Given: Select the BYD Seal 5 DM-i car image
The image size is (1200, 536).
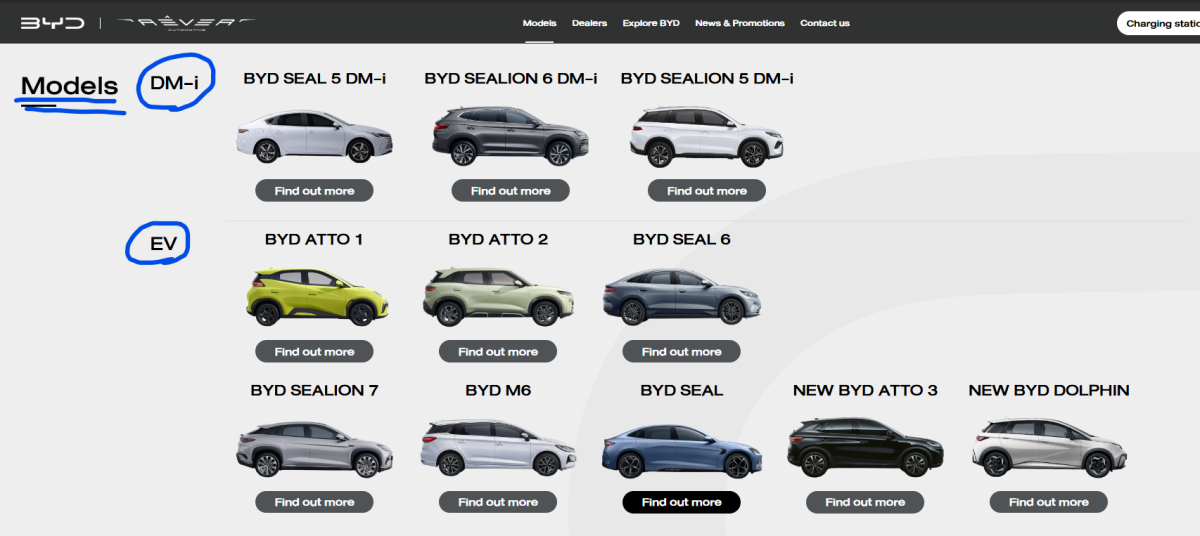Looking at the screenshot, I should (x=314, y=137).
